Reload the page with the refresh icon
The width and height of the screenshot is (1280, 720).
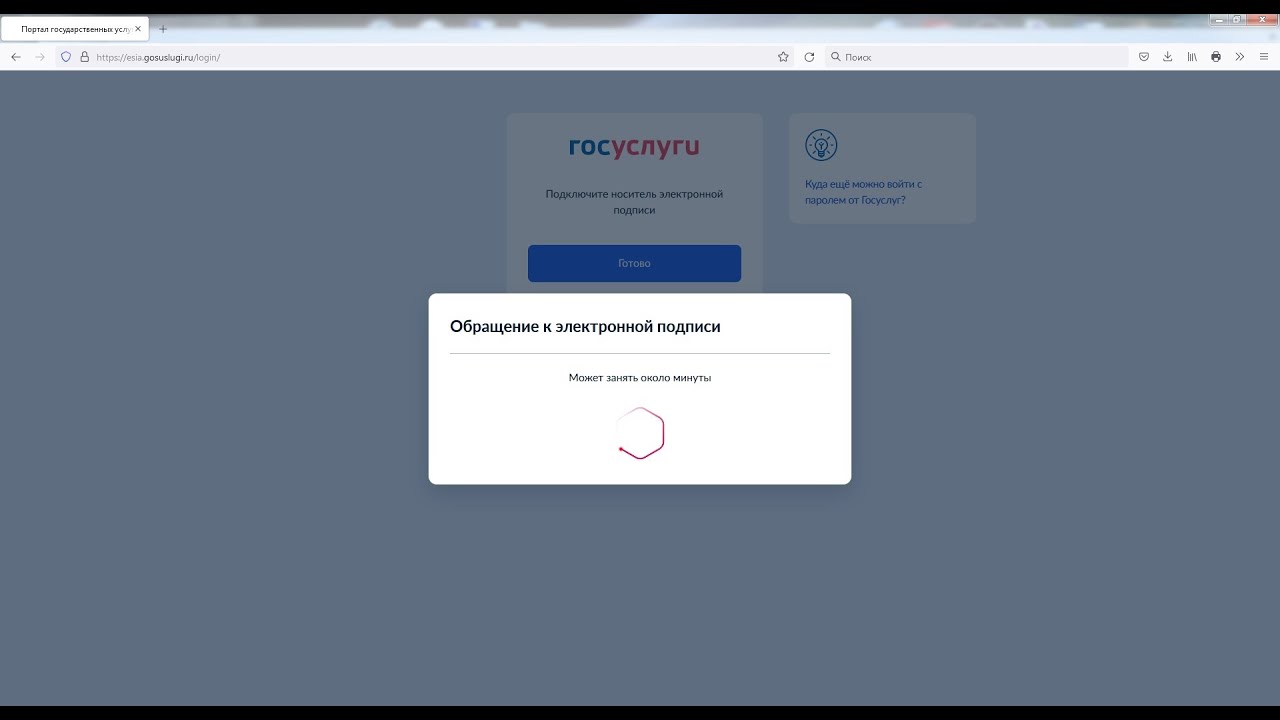809,57
